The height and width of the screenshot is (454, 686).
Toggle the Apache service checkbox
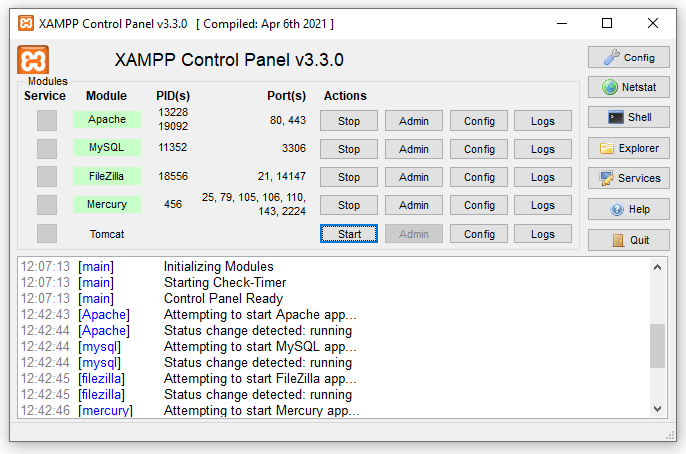[47, 120]
